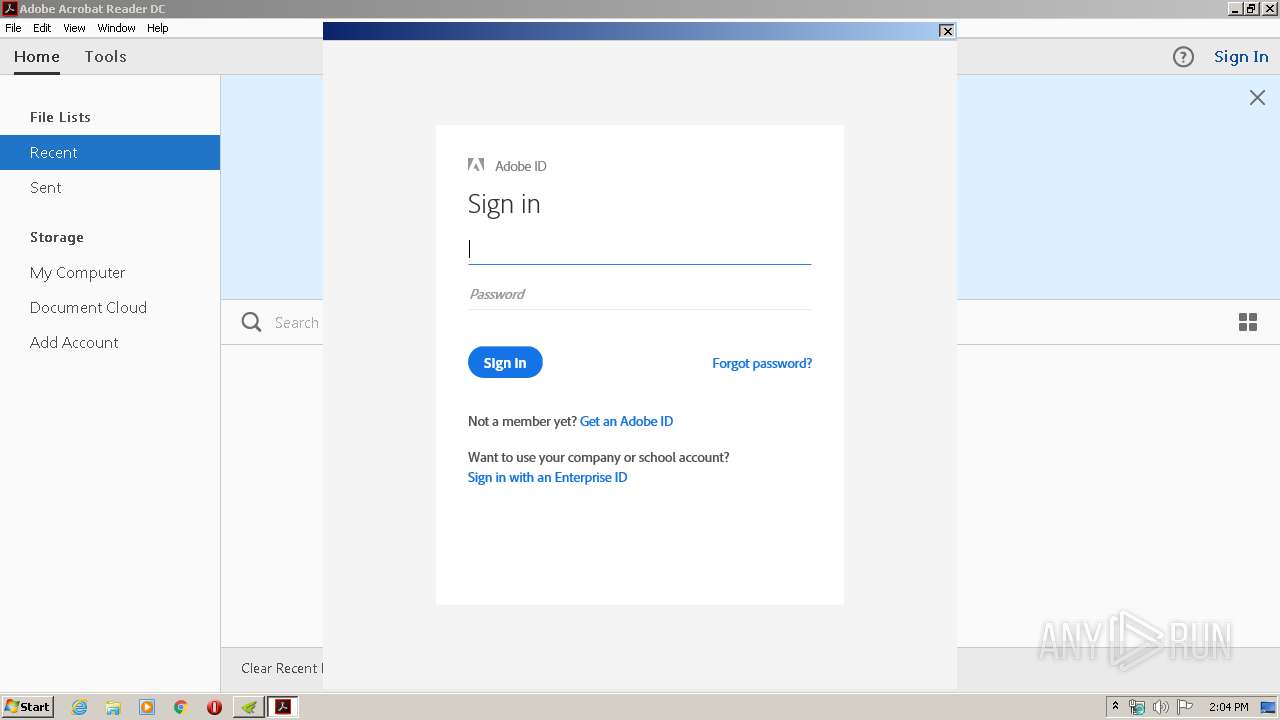Select Document Cloud under Storage

click(x=110, y=307)
